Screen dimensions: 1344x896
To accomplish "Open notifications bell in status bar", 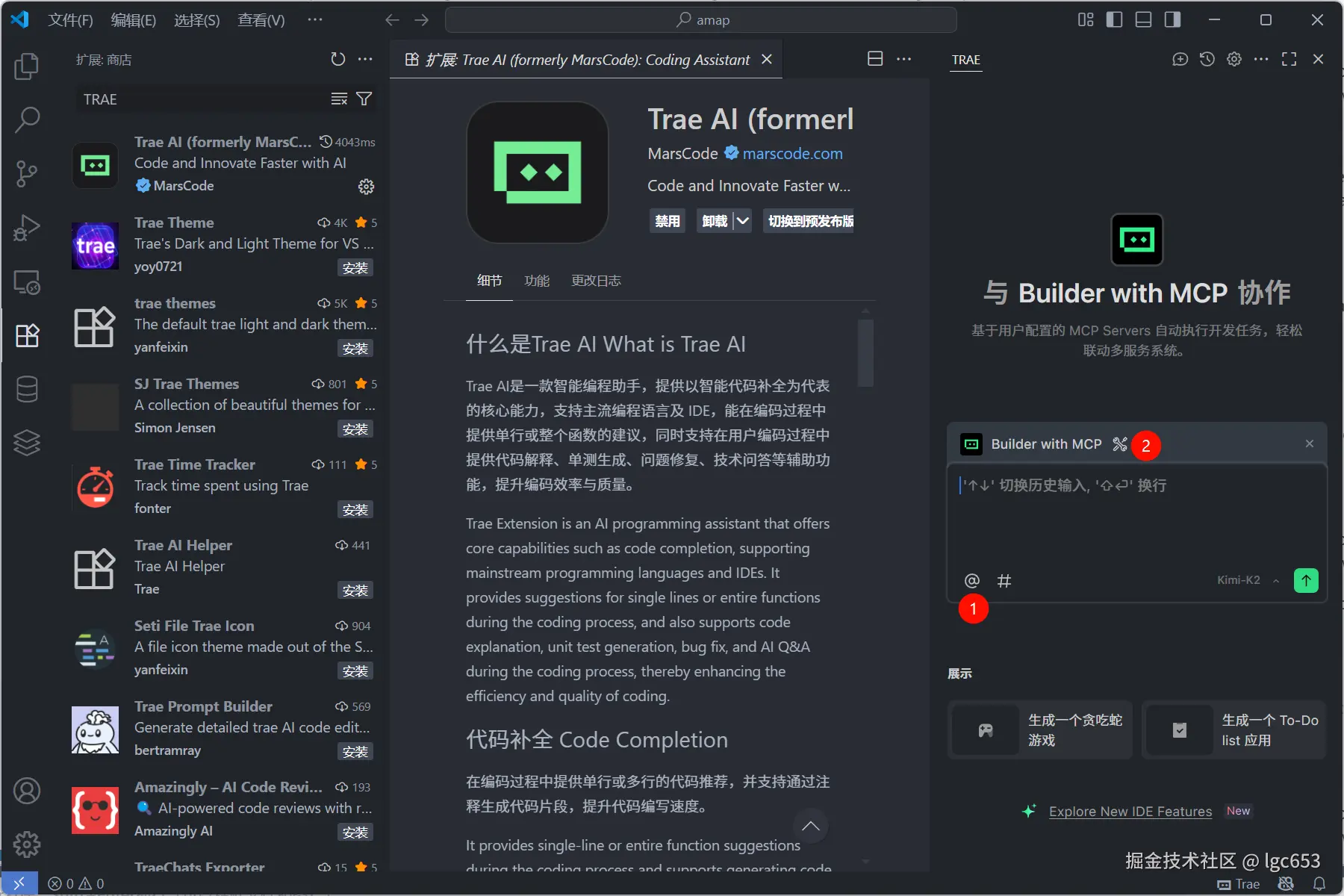I will [x=1319, y=884].
